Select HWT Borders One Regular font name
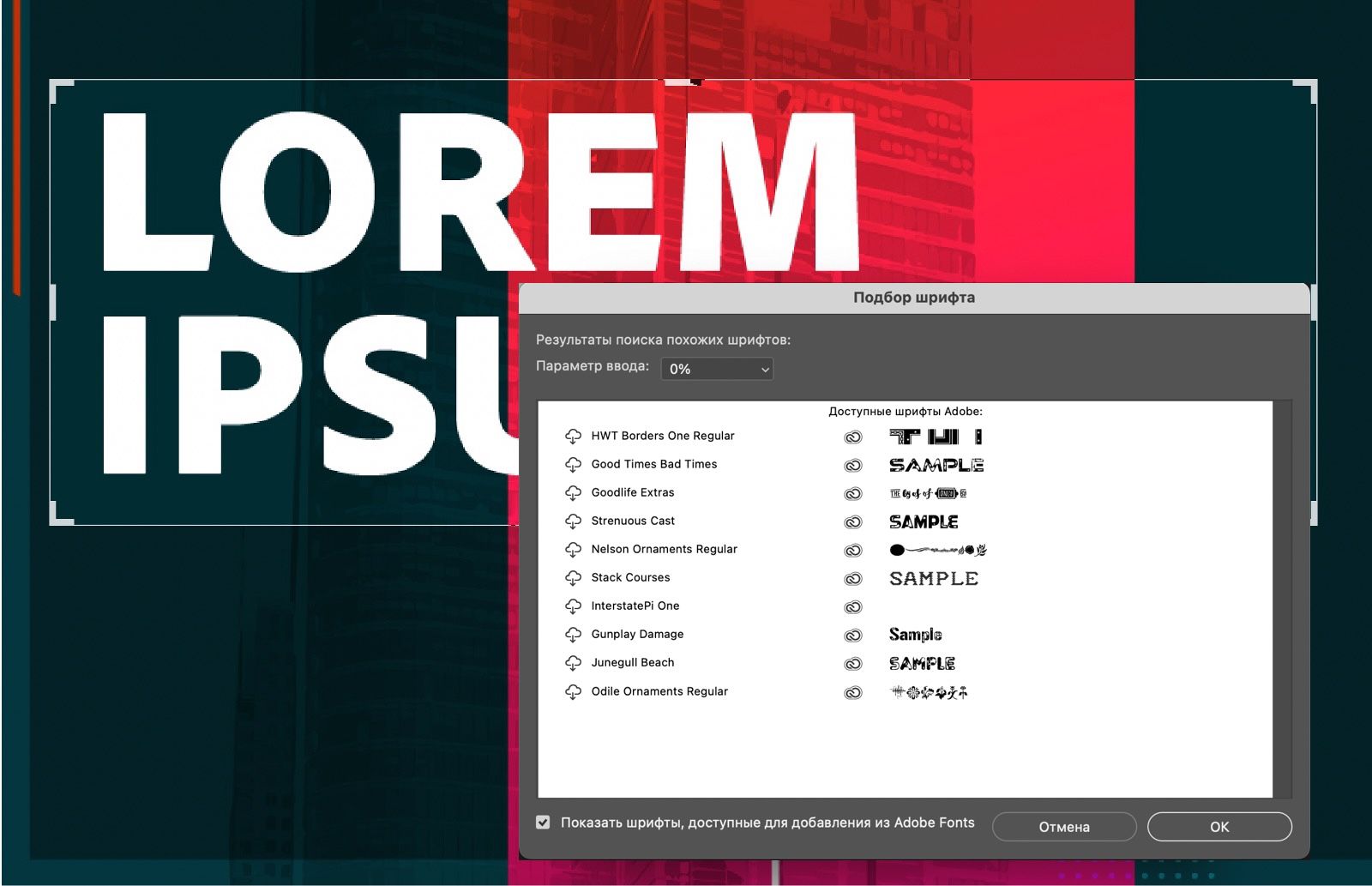 663,436
